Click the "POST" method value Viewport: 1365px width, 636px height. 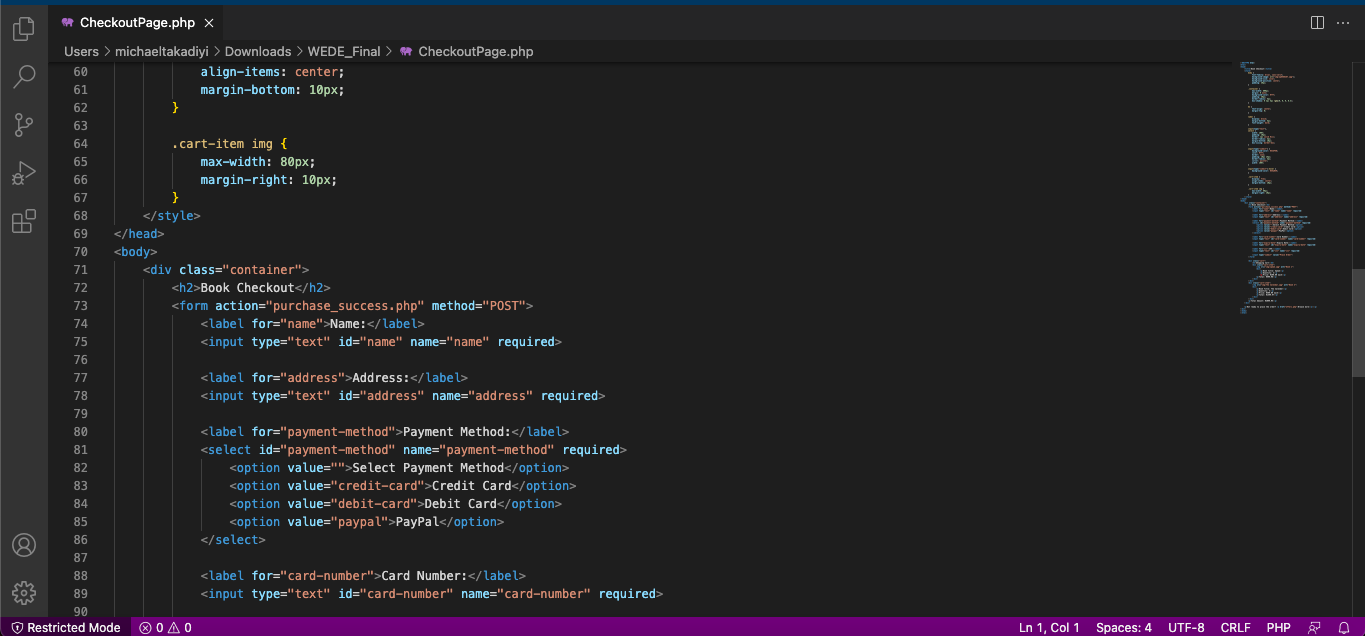point(504,306)
